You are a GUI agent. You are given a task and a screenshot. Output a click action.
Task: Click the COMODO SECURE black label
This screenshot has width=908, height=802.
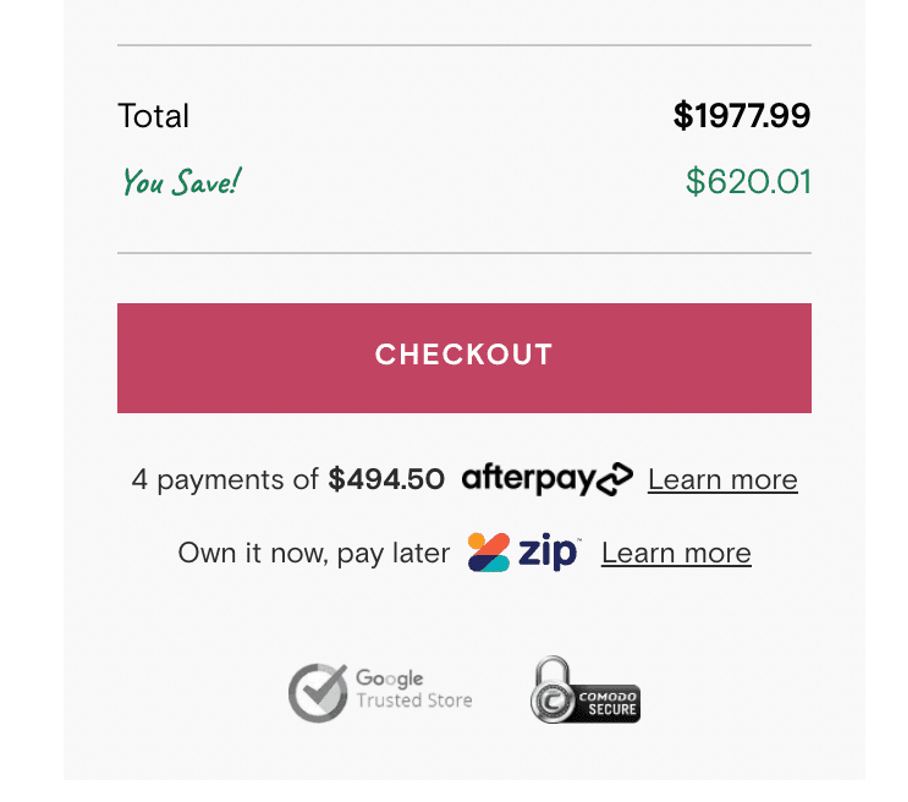[607, 703]
